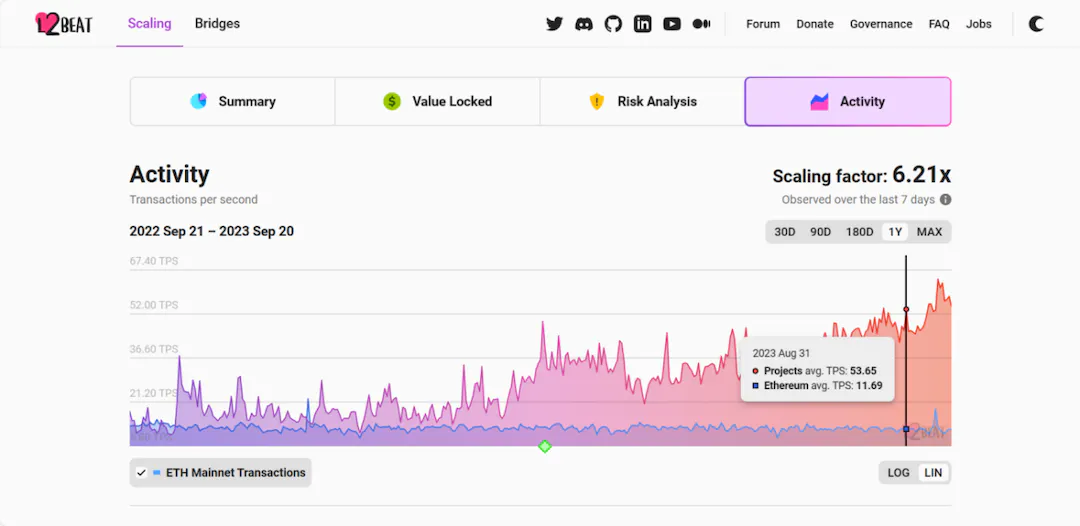Click the L2BEAT logo
The image size is (1080, 526).
coord(63,23)
